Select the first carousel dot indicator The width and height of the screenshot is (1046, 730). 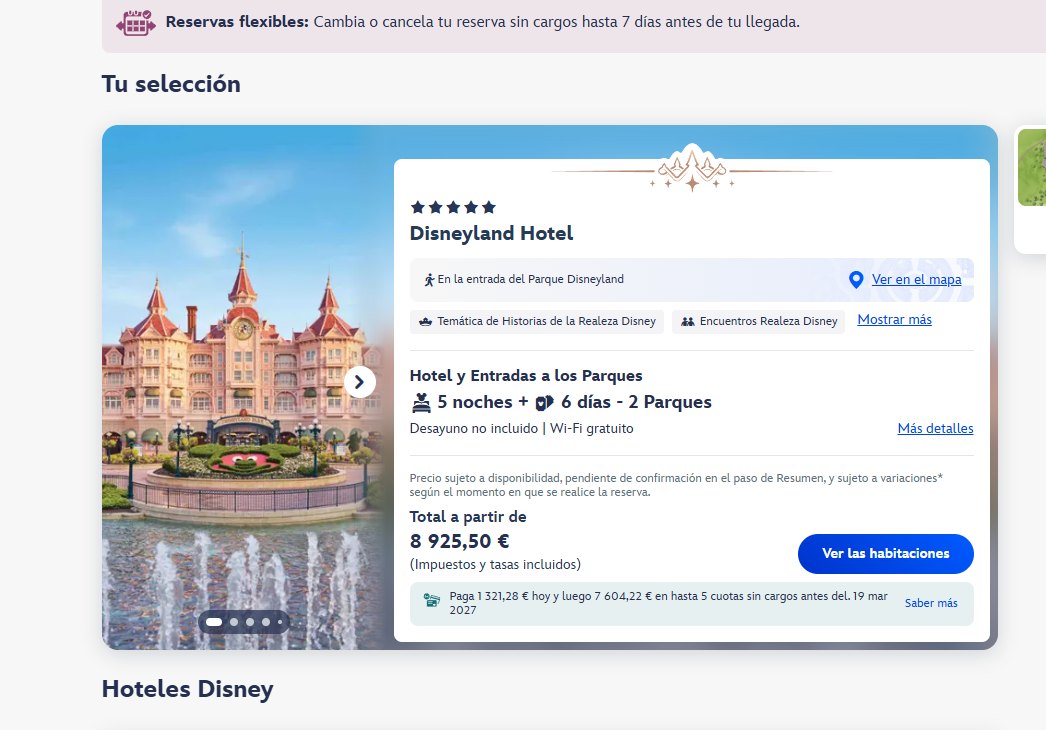214,622
